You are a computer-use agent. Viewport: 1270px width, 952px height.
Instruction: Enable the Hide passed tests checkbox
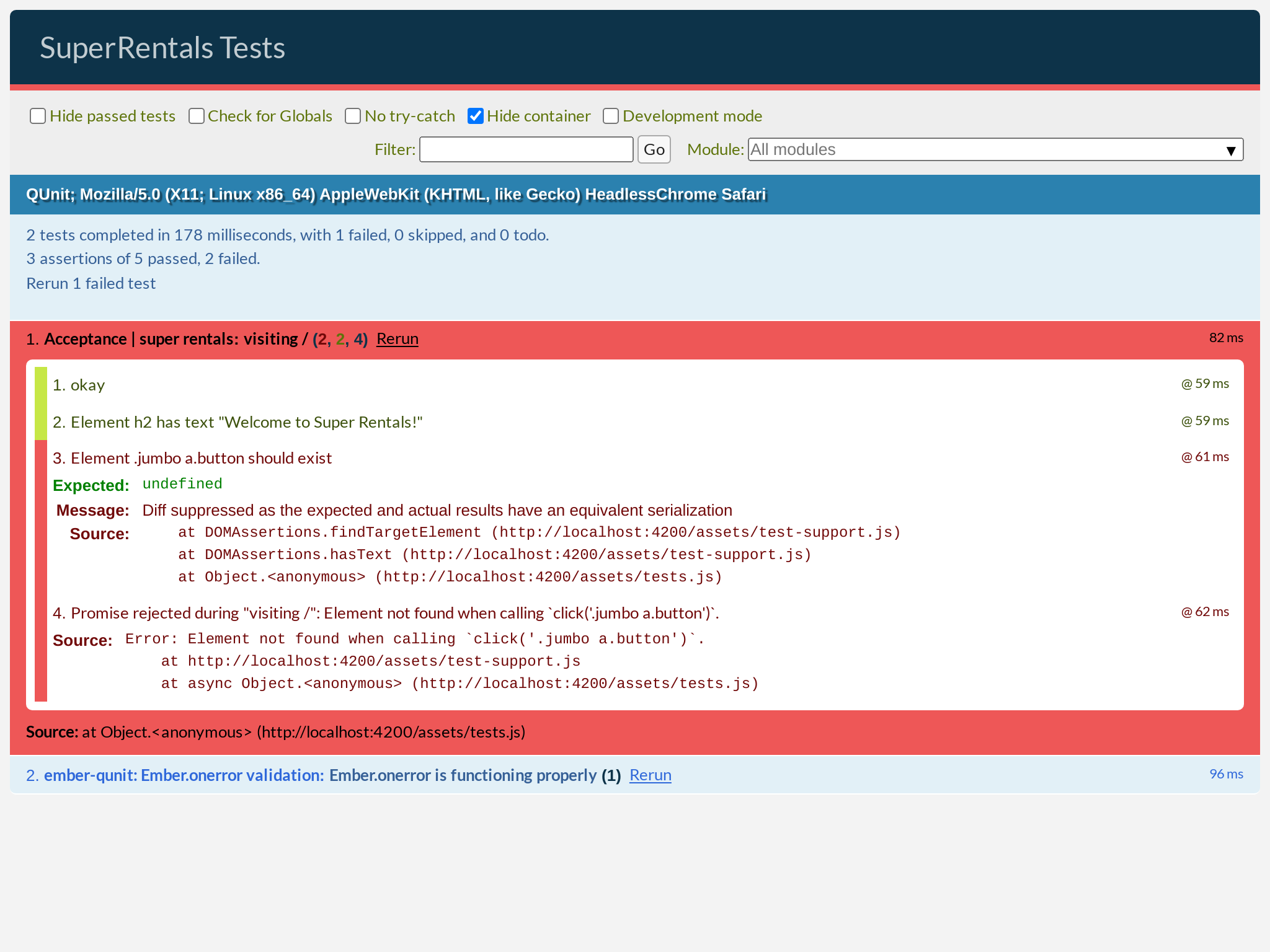38,116
